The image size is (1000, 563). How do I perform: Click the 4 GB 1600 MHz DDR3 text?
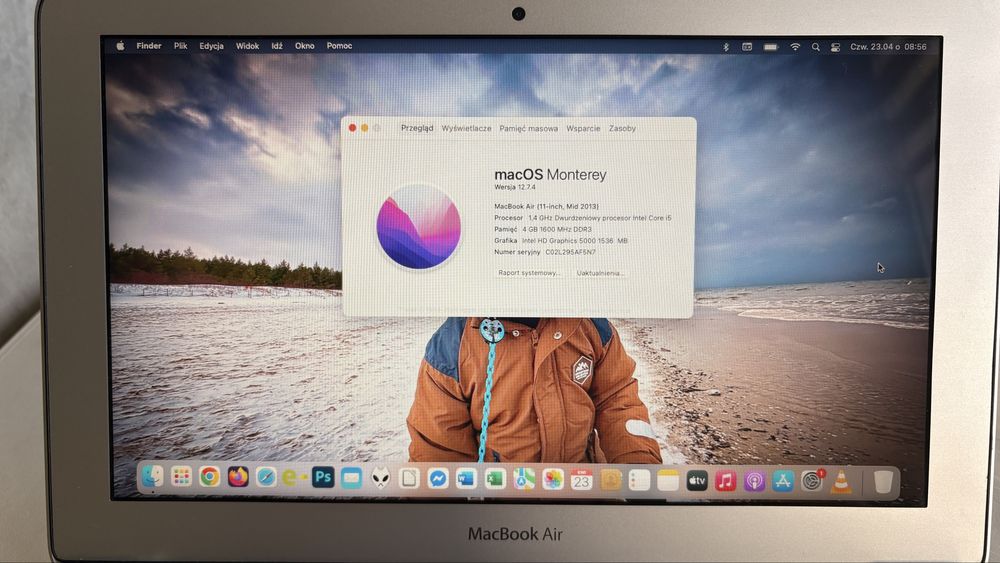click(x=557, y=230)
